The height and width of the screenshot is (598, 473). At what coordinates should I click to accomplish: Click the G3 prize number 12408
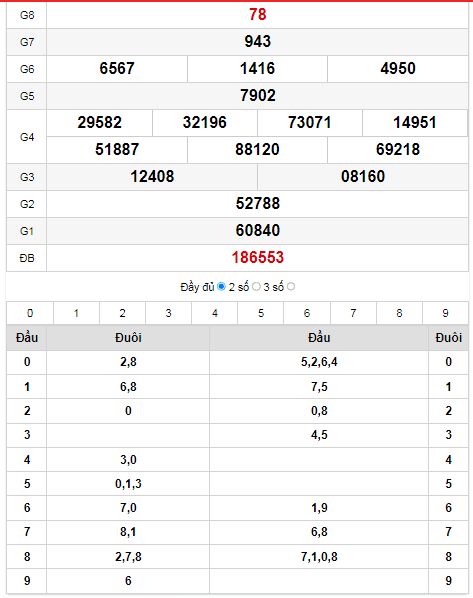pos(152,176)
